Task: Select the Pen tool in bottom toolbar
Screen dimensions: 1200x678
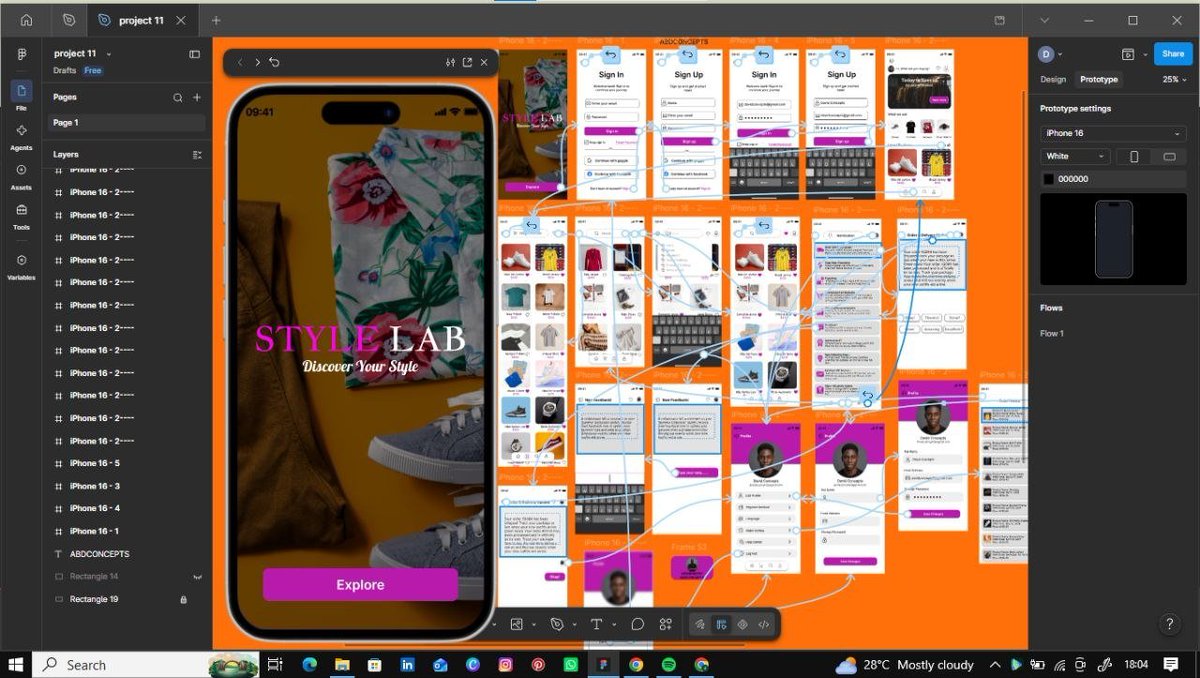Action: (557, 624)
